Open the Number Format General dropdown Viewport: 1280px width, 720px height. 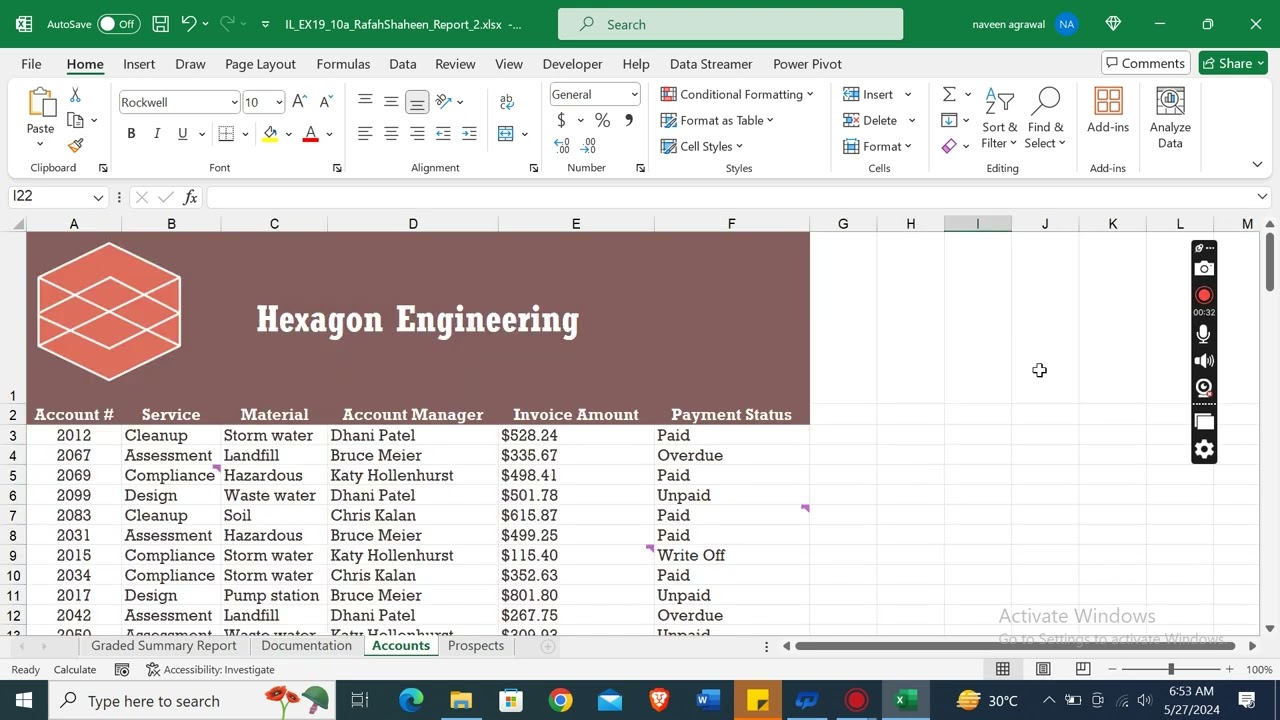633,95
